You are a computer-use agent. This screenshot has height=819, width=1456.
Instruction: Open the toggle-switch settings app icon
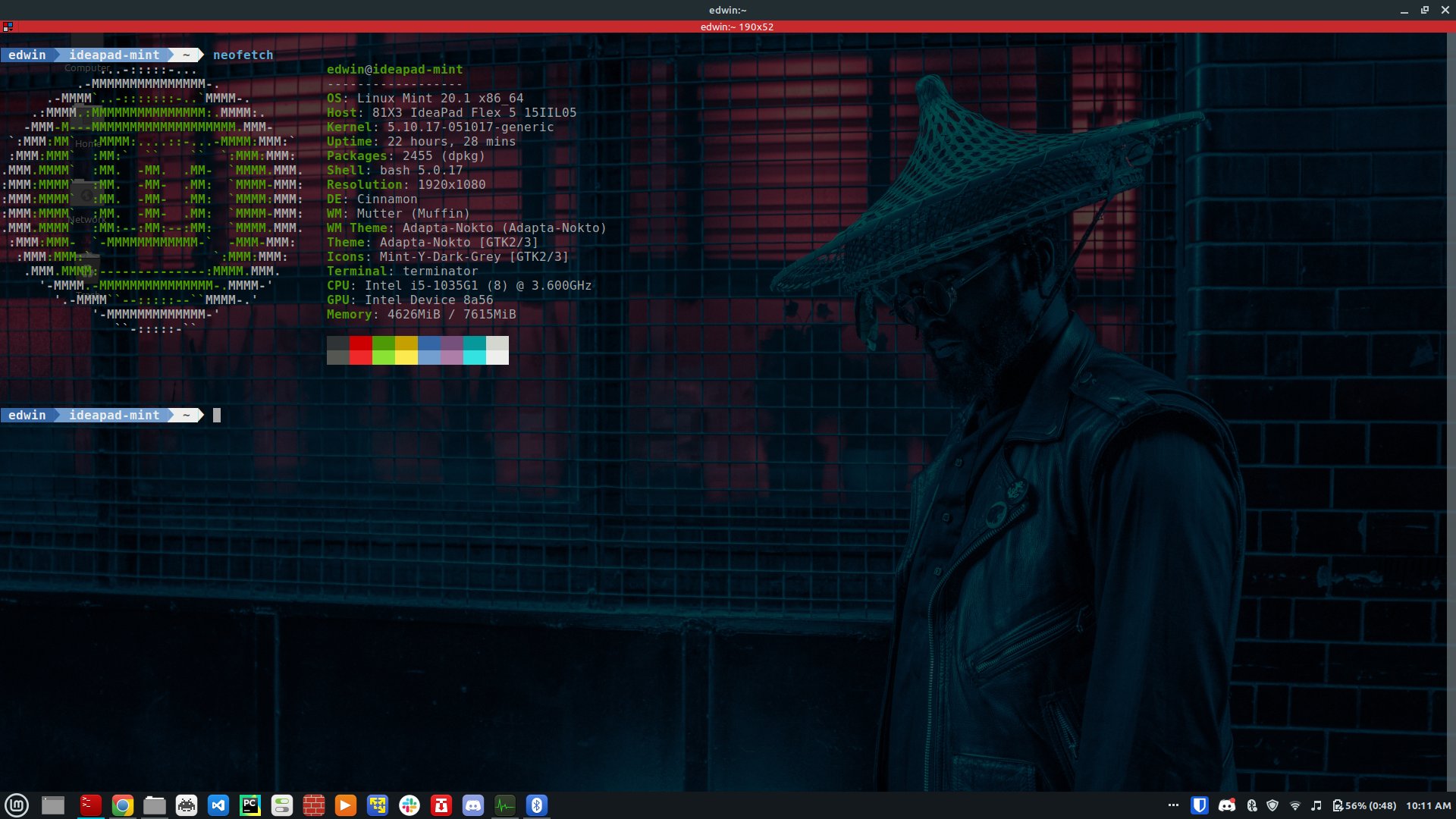tap(282, 805)
